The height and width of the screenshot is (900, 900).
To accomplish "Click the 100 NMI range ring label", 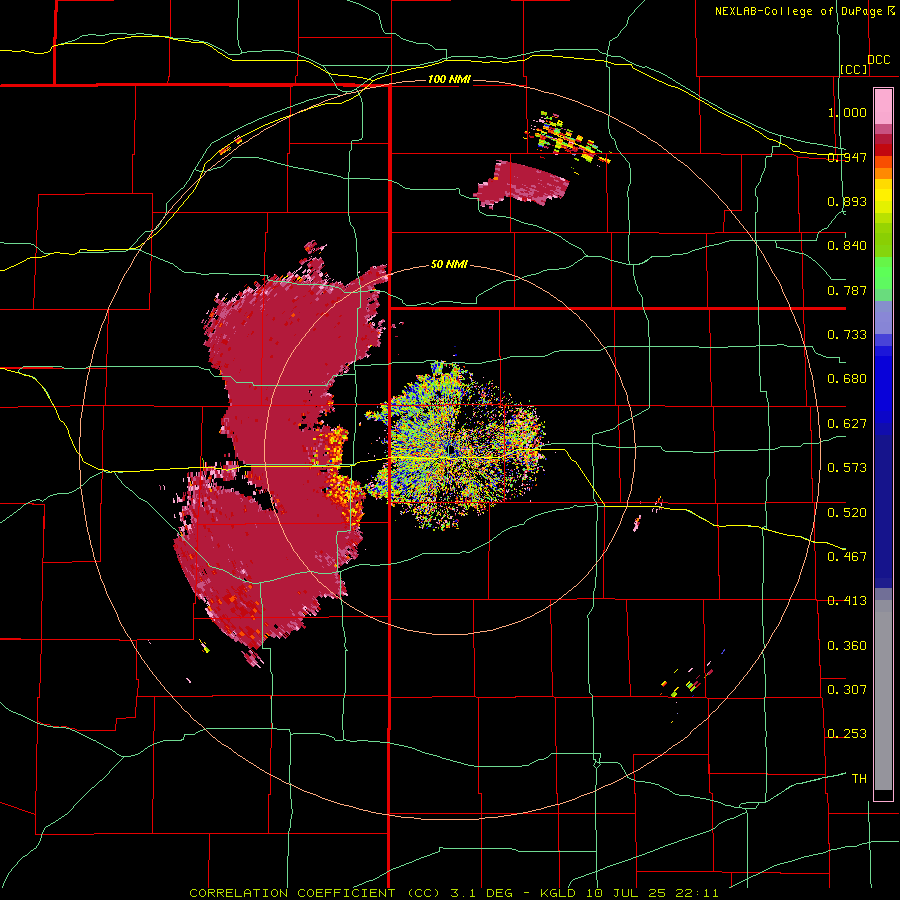I will 449,79.
